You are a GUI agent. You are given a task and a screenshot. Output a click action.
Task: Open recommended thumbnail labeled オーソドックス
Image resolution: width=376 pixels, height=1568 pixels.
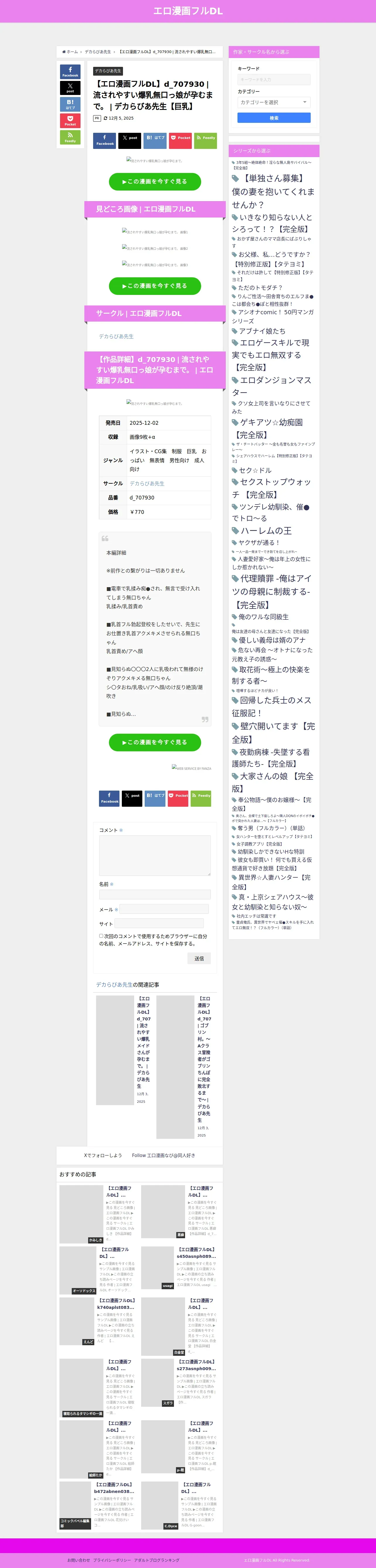pos(78,1270)
